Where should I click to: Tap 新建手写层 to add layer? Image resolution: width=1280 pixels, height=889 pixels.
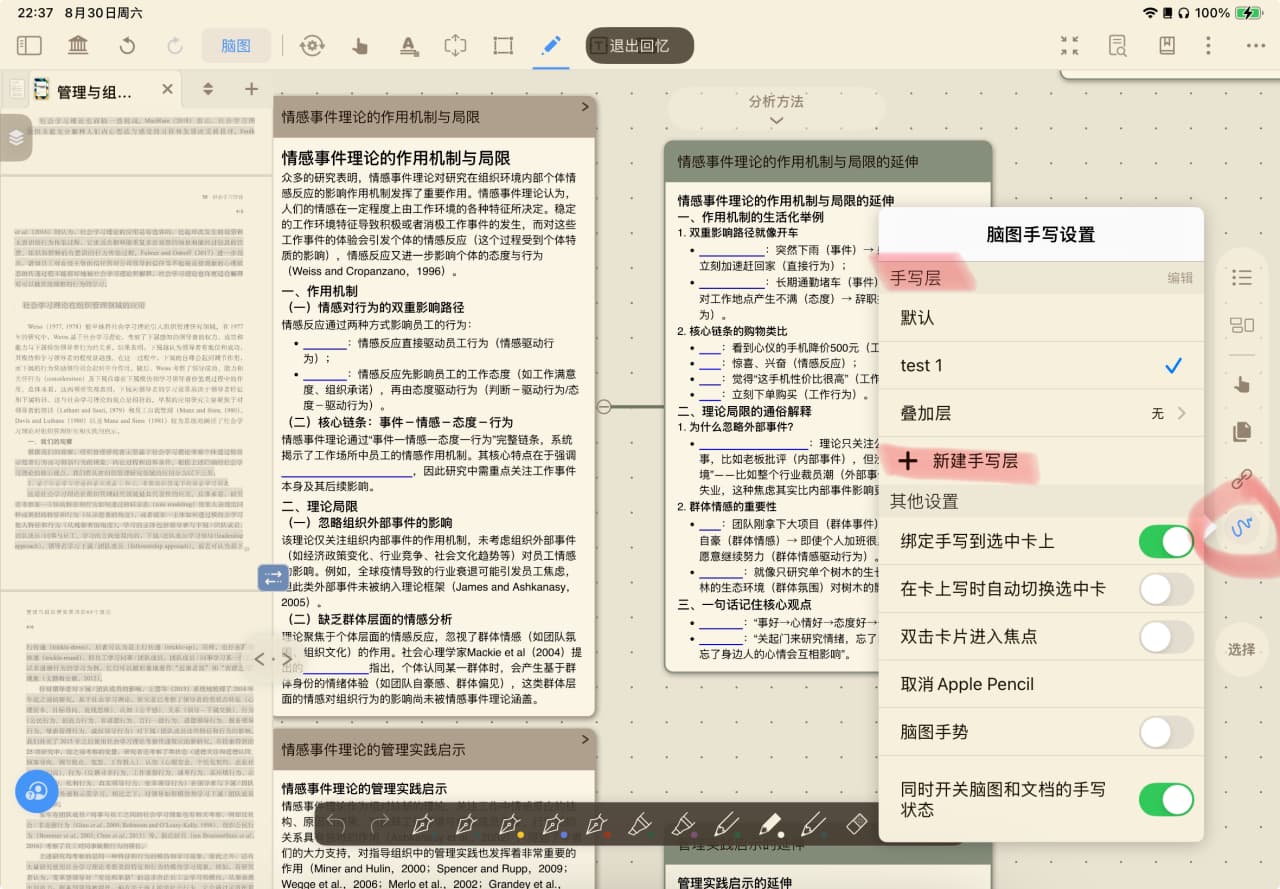point(973,461)
